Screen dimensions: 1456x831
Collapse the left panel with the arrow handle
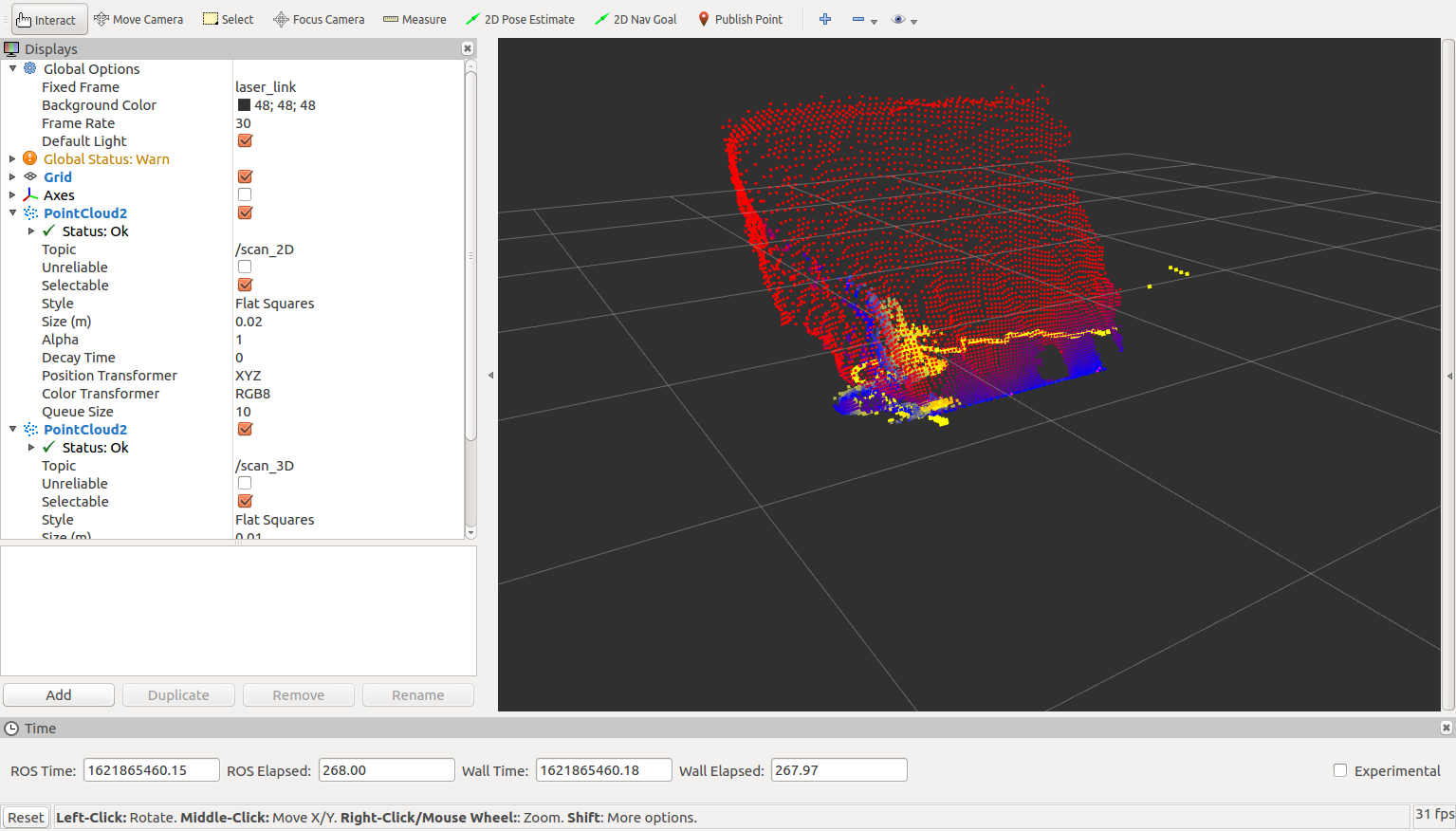(490, 376)
